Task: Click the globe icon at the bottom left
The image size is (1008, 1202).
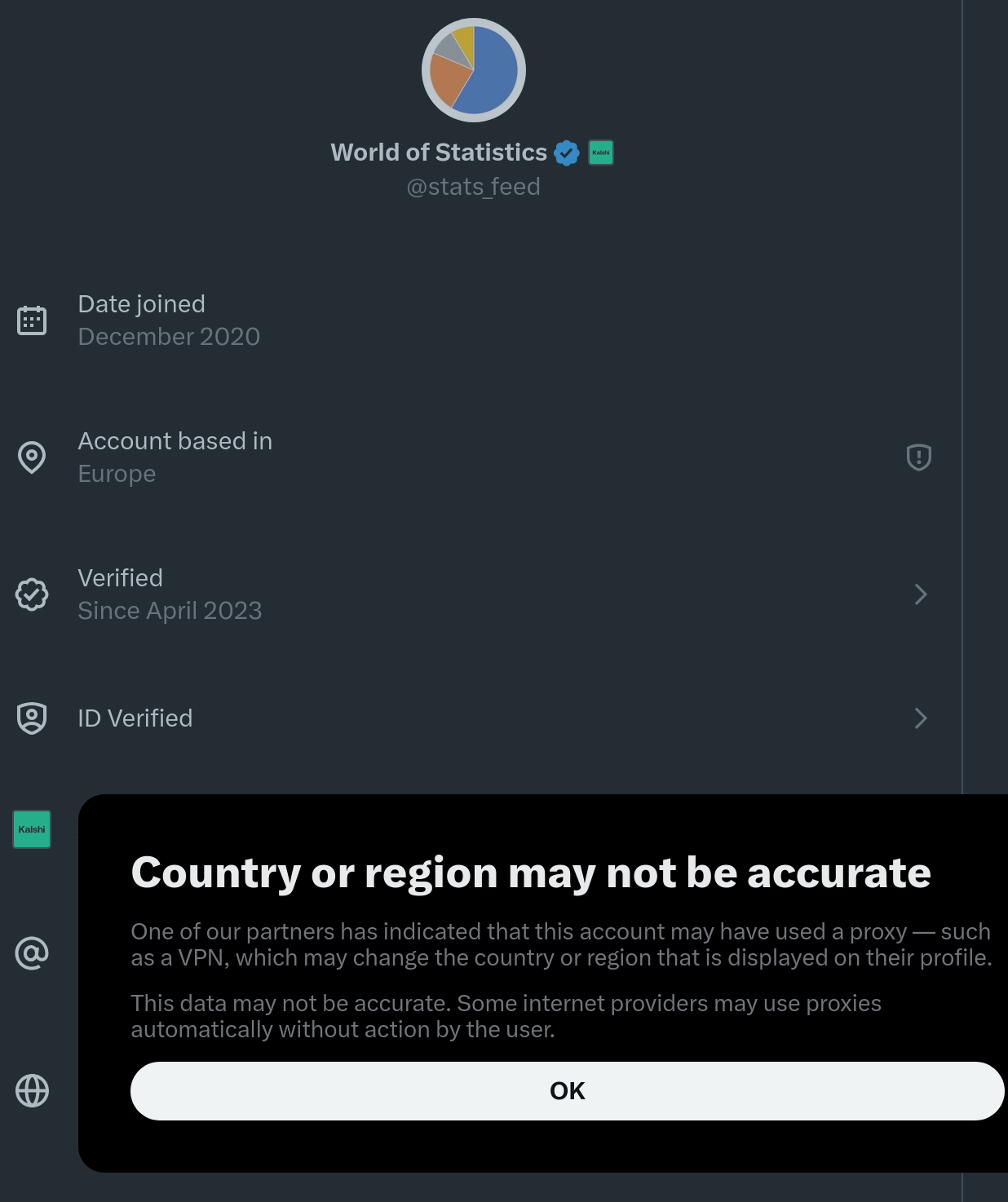Action: 32,1090
